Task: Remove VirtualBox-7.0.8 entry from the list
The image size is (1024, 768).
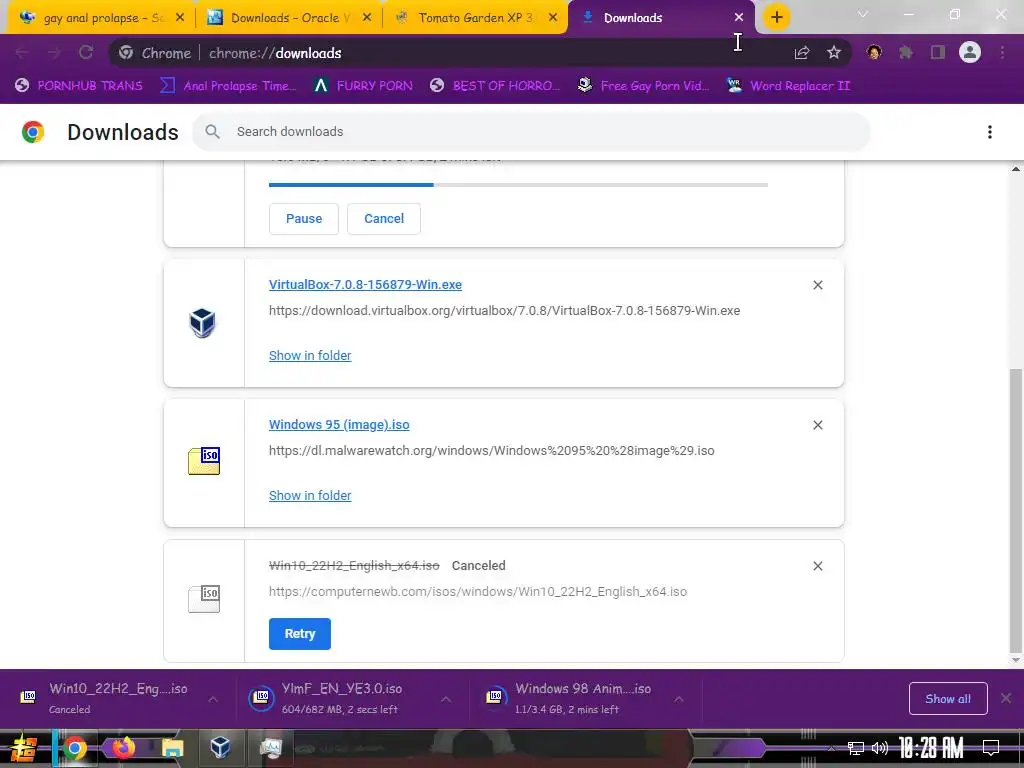Action: 818,285
